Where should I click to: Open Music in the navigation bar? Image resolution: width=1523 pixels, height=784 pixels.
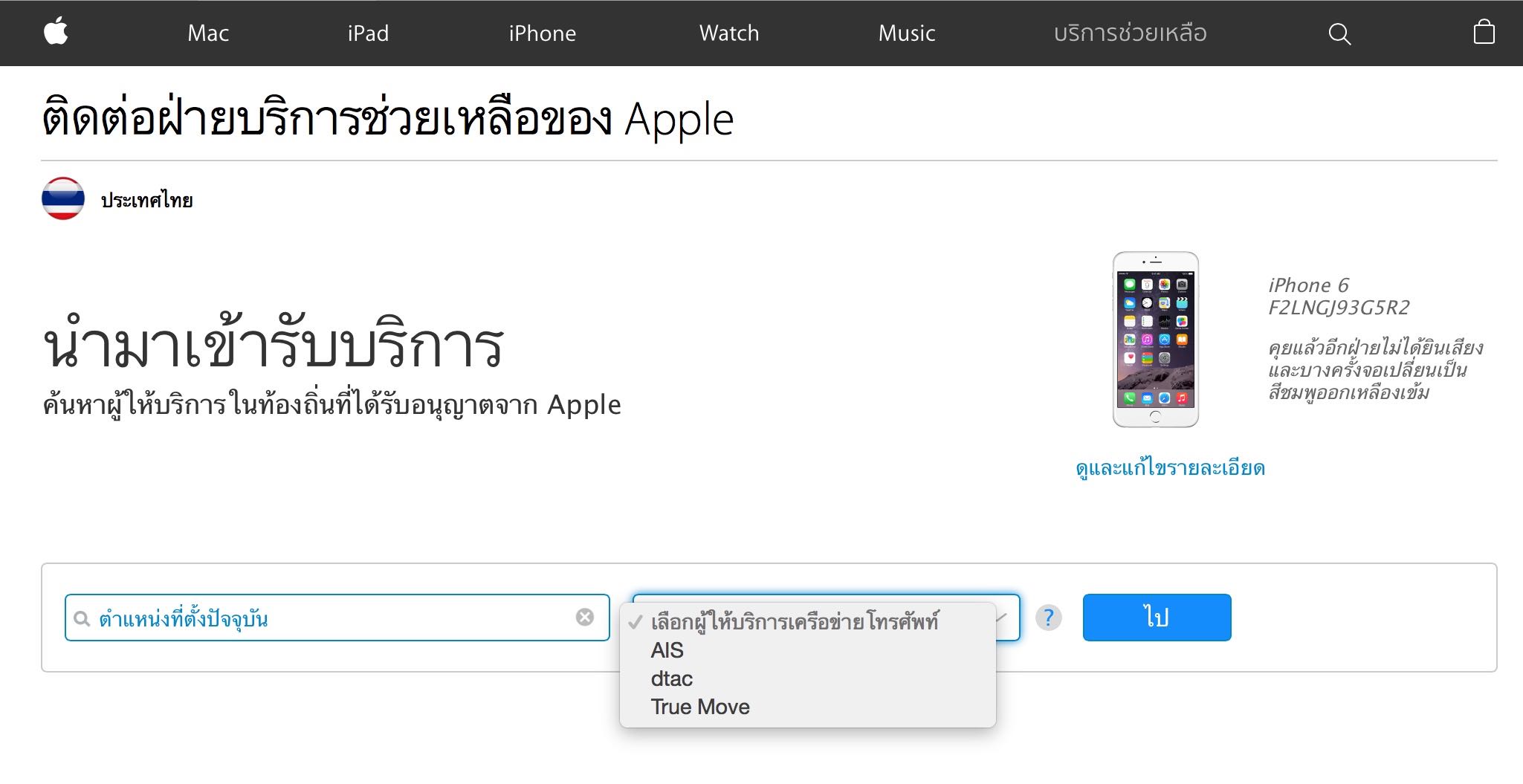click(907, 33)
